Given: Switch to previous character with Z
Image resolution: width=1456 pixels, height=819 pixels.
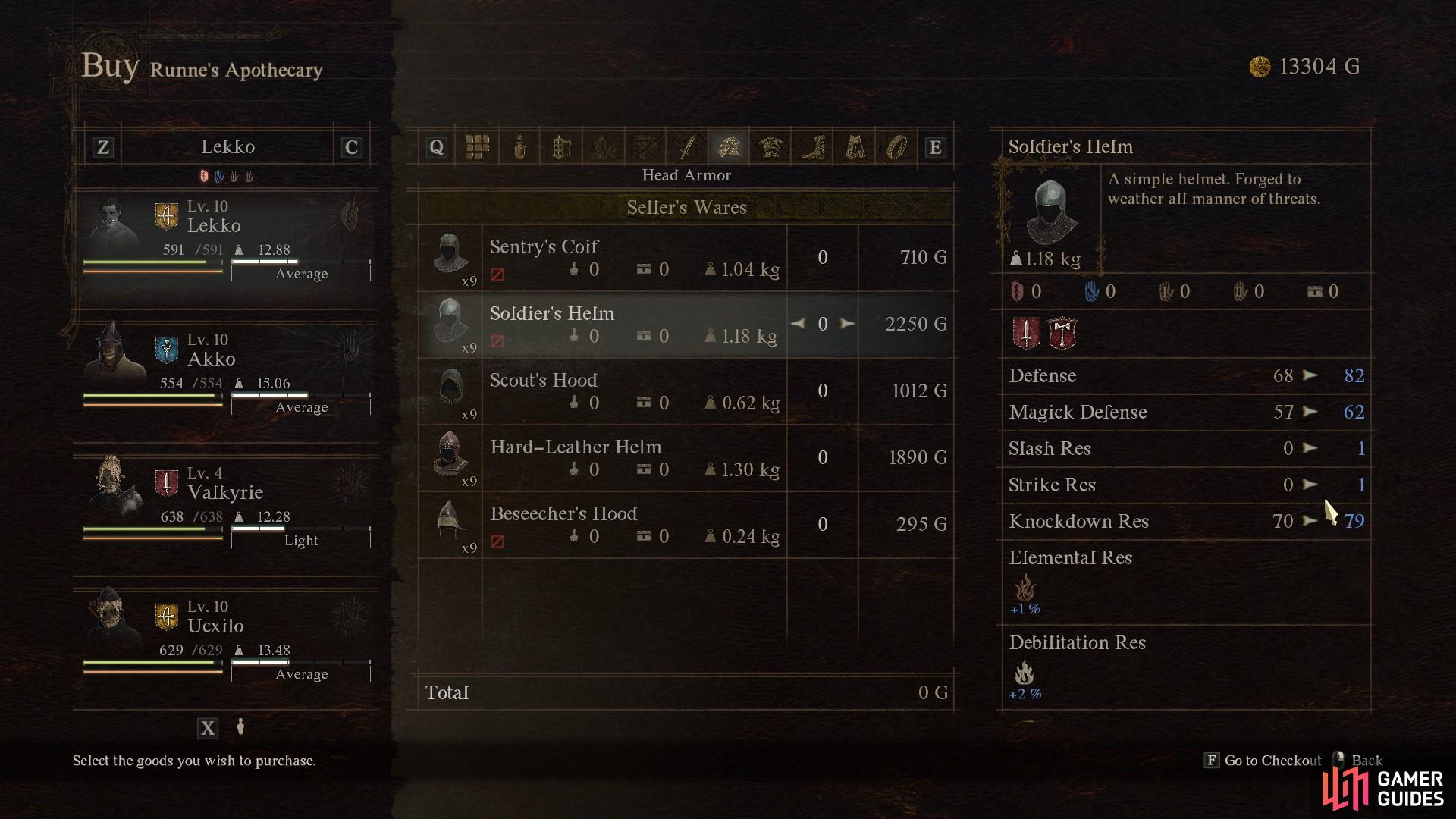Looking at the screenshot, I should [x=103, y=147].
